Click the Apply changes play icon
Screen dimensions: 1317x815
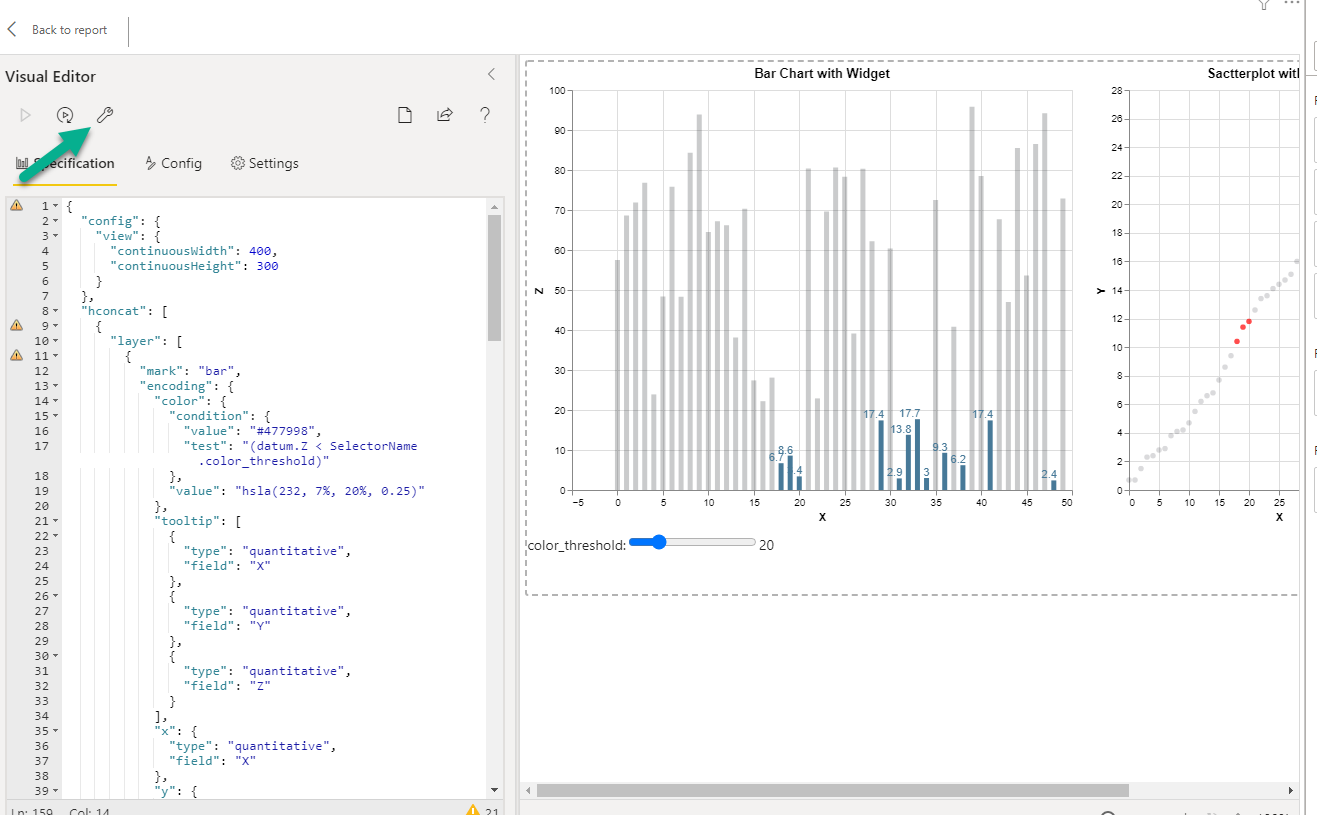(x=25, y=115)
